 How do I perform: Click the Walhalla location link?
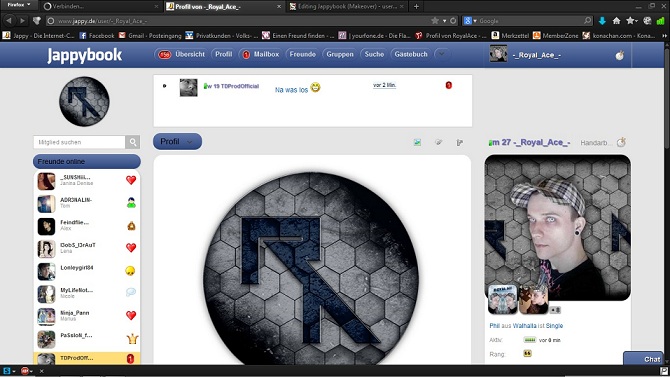point(524,326)
